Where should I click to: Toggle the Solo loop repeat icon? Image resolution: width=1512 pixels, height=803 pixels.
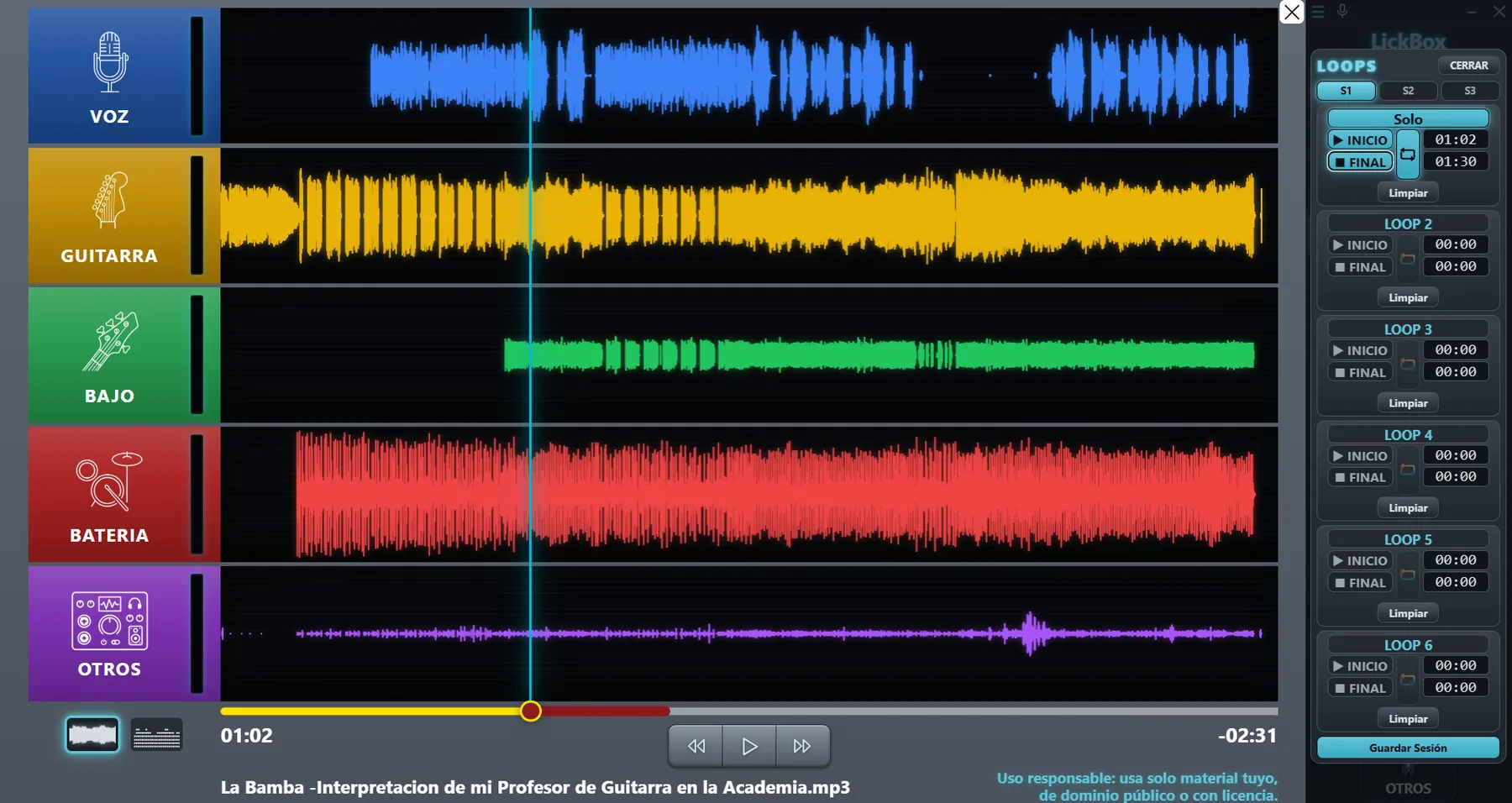(x=1408, y=155)
